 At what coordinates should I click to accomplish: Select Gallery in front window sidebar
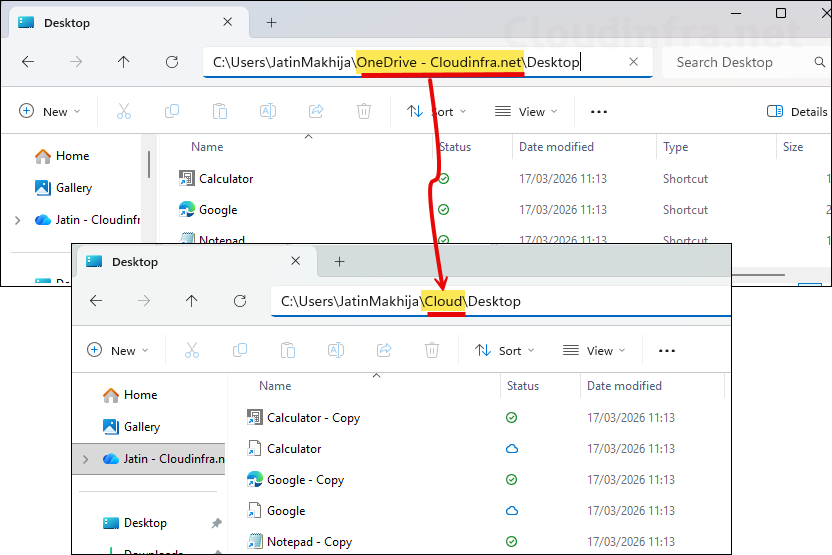(131, 427)
